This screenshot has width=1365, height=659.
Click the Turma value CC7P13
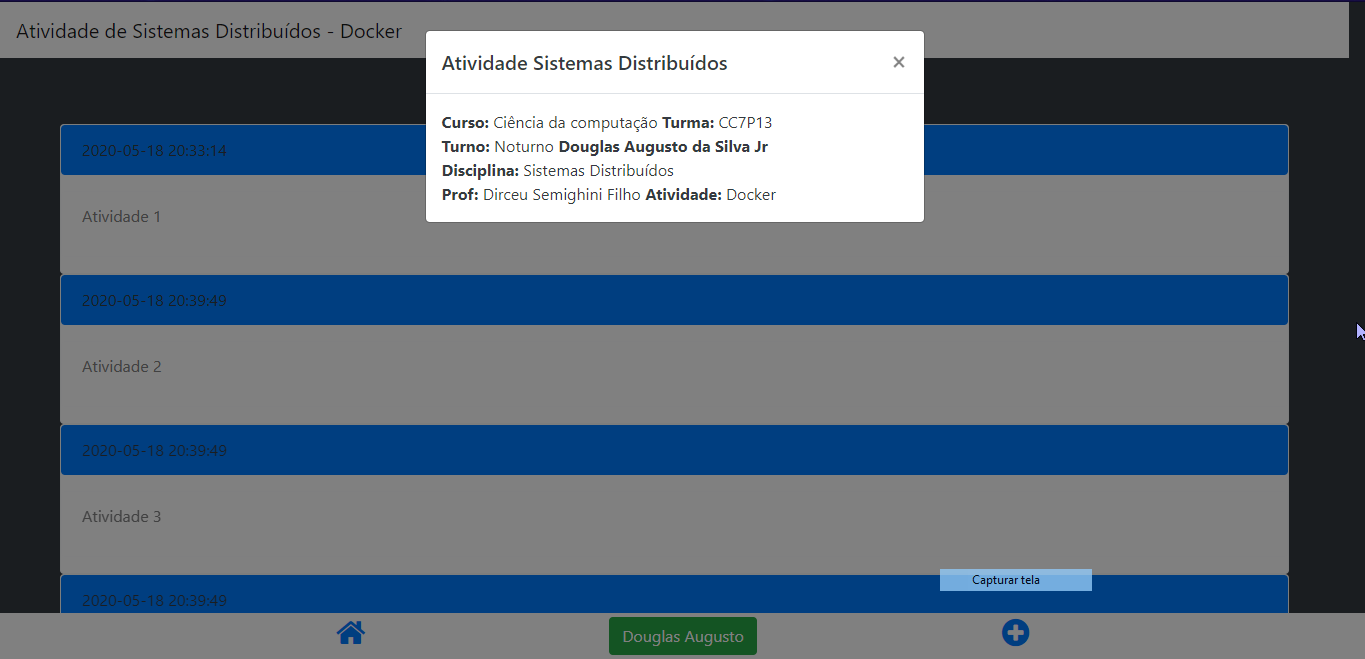[745, 123]
